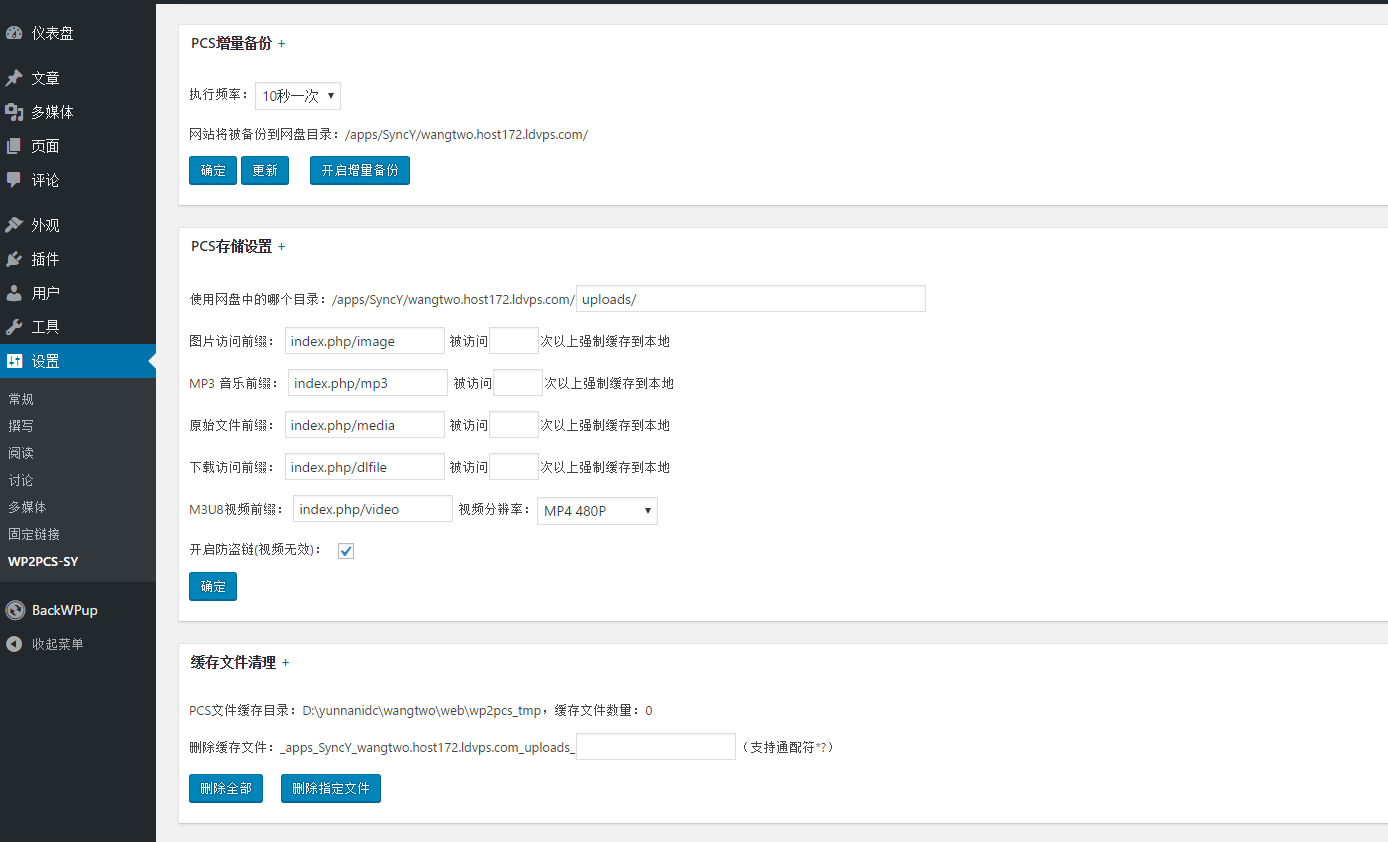
Task: Expand PCS增量备份 section with plus sign
Action: pos(281,44)
